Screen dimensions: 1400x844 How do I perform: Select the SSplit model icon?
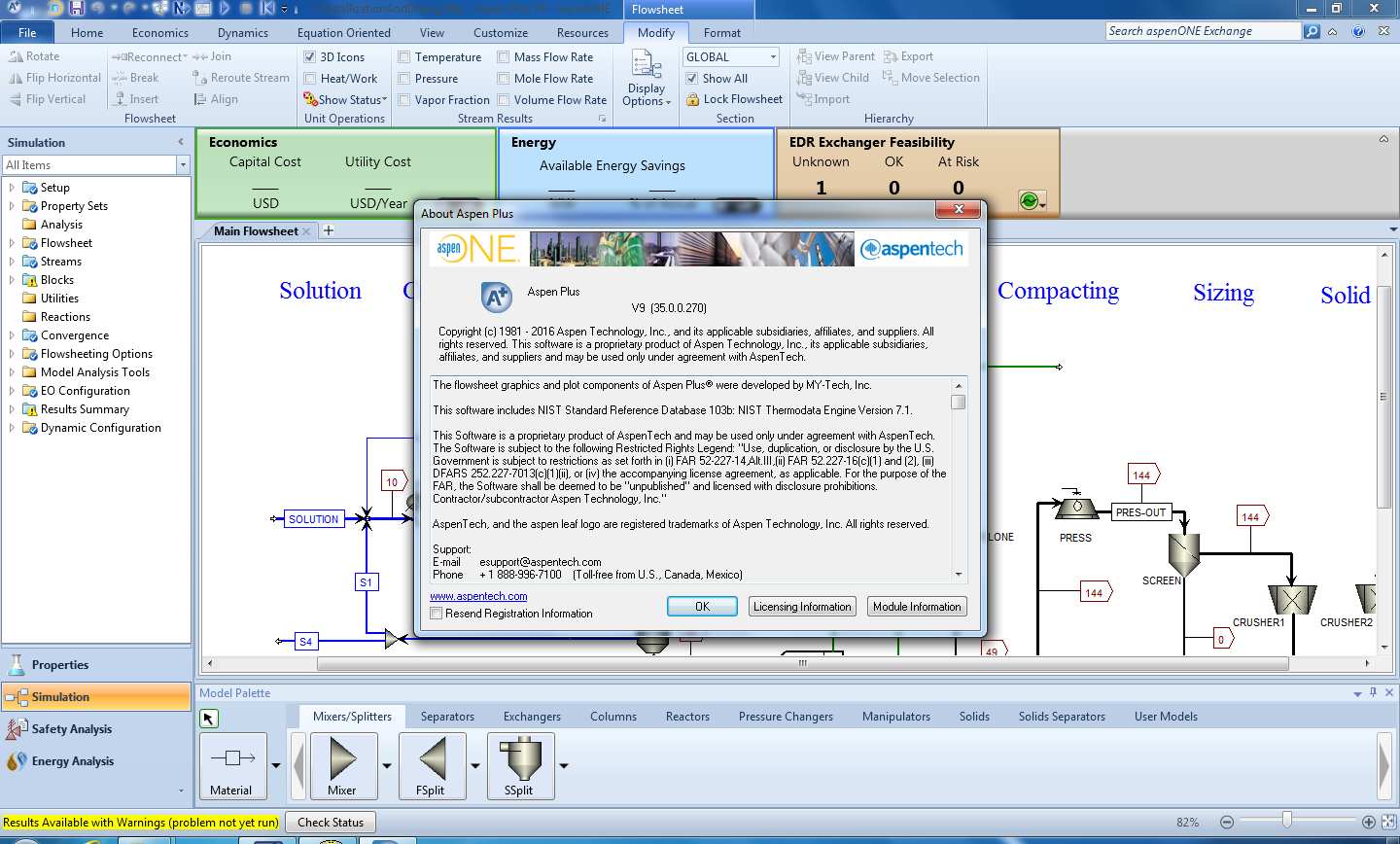(x=520, y=766)
